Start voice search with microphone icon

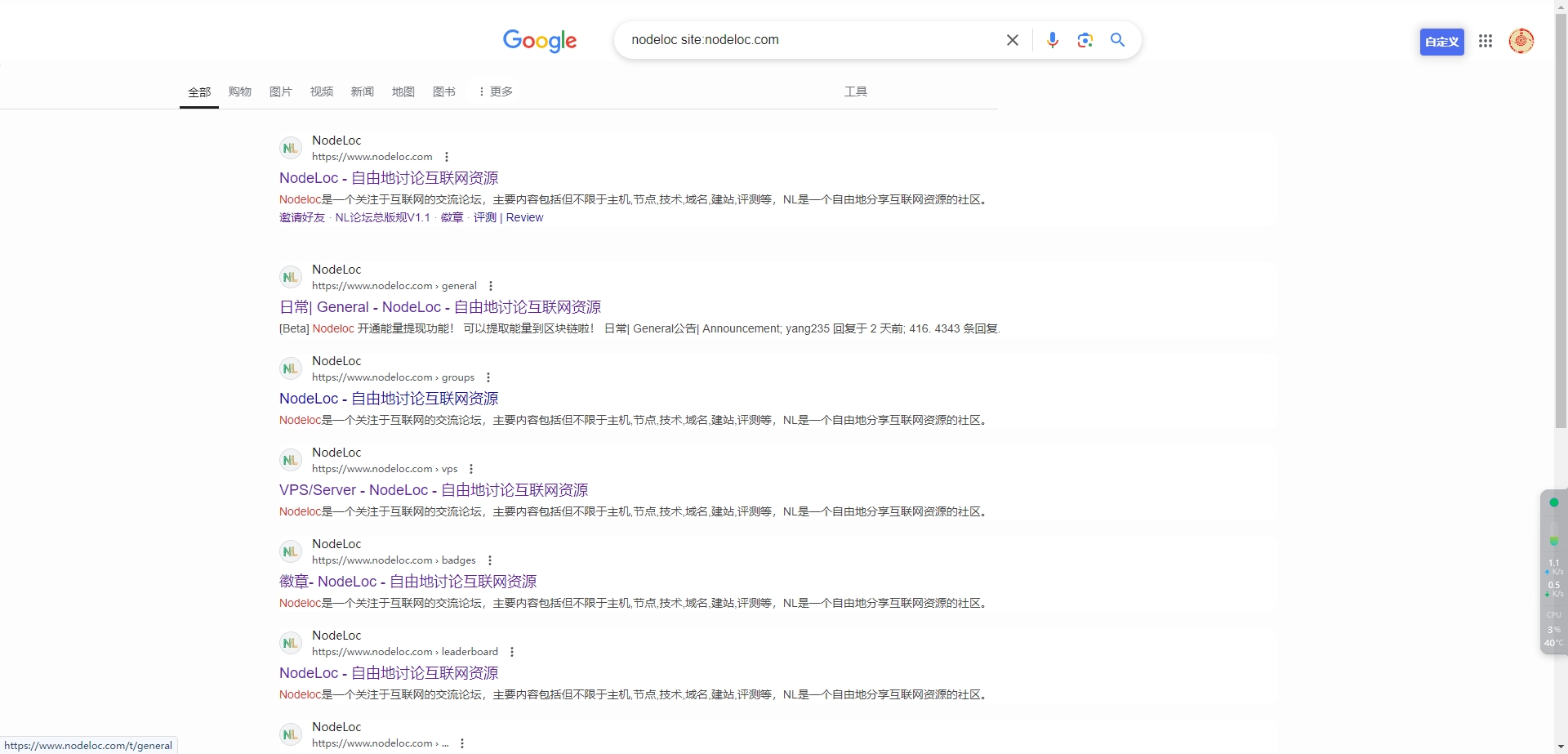[x=1053, y=40]
